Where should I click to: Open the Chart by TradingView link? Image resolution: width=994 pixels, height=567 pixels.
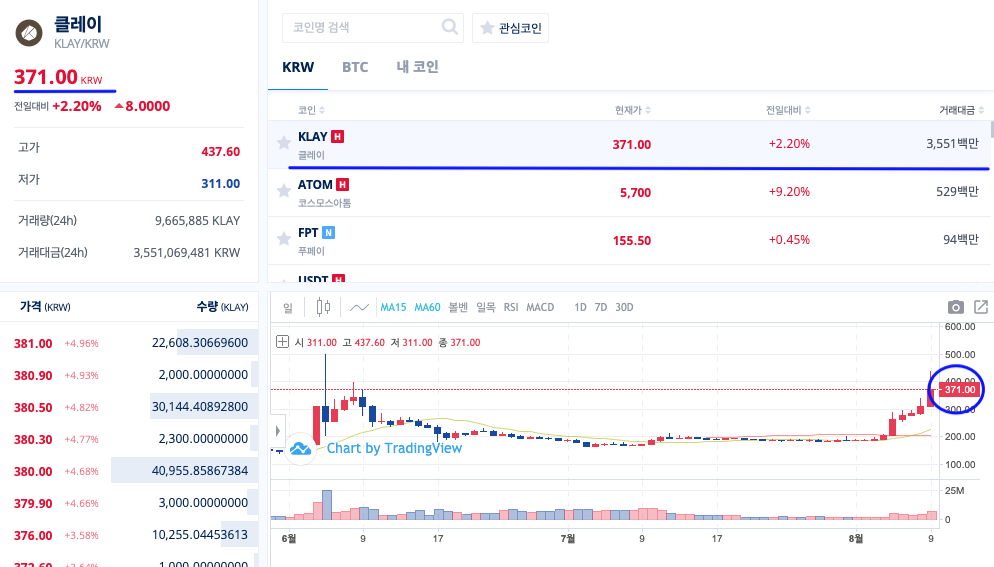(394, 448)
